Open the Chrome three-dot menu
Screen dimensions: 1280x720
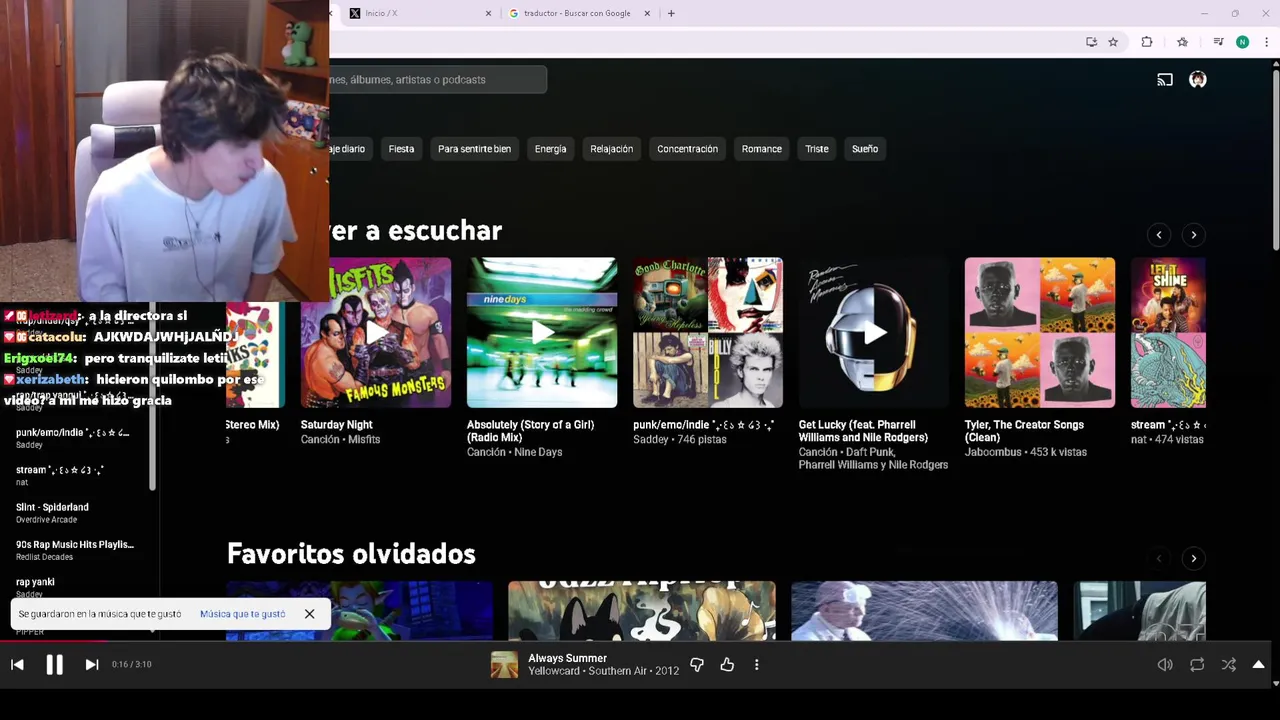(1267, 42)
